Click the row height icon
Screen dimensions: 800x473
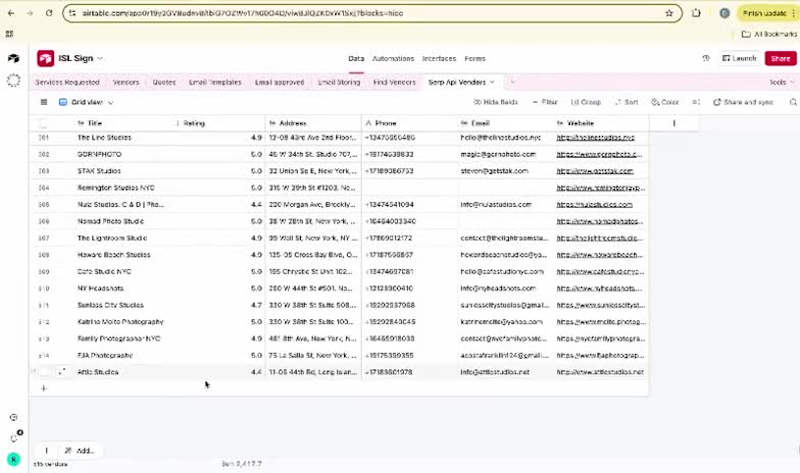click(x=696, y=102)
